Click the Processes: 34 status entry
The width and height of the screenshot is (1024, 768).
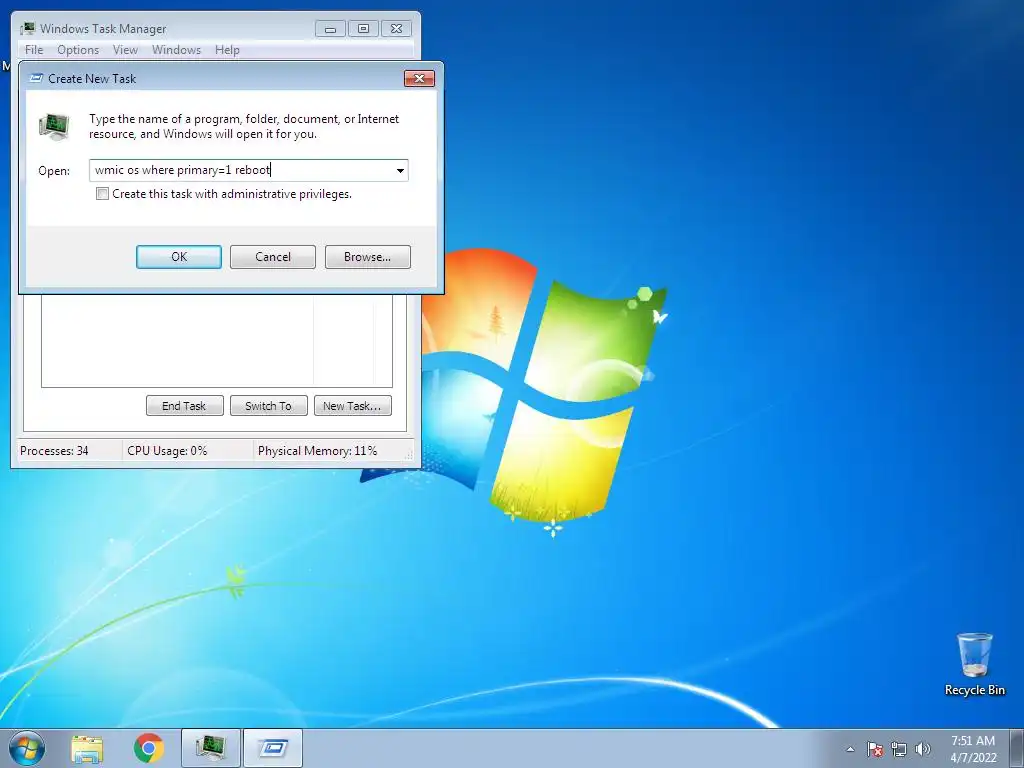tap(69, 451)
